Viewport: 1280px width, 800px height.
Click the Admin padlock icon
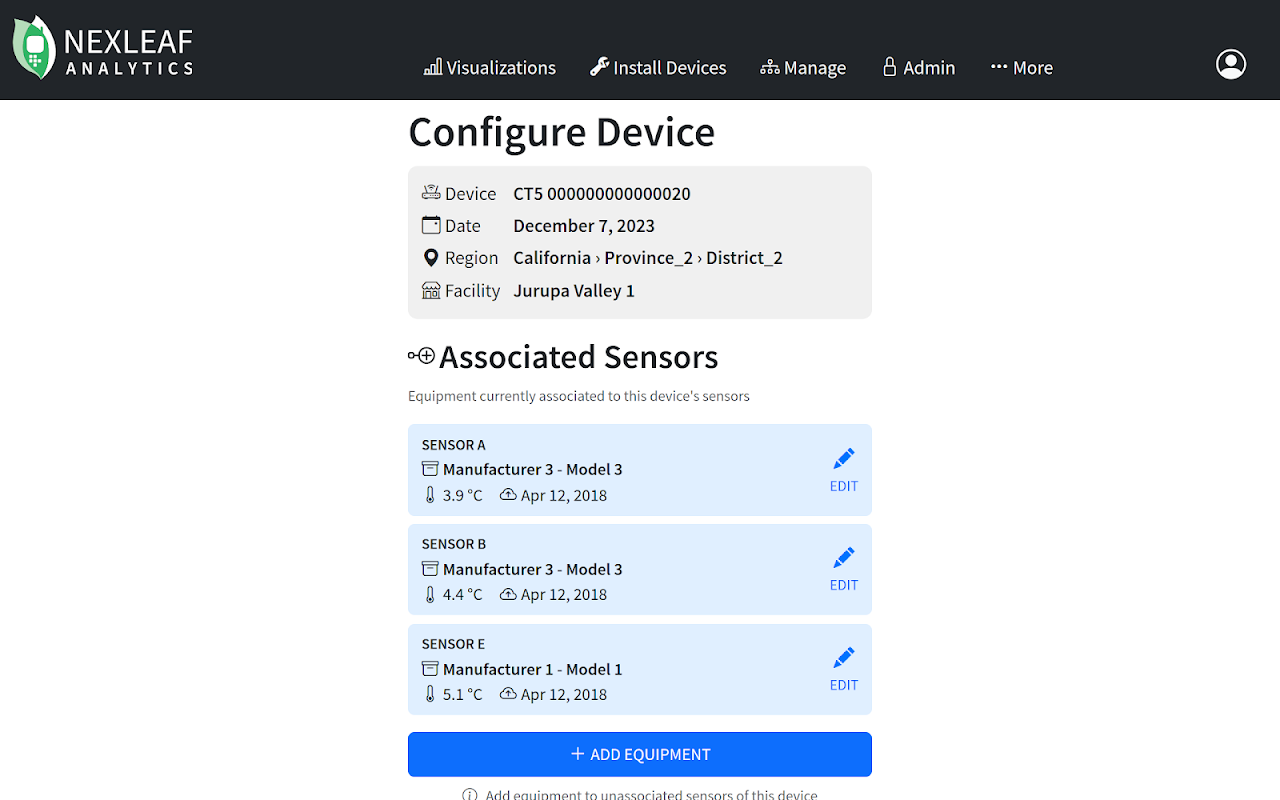click(x=889, y=67)
